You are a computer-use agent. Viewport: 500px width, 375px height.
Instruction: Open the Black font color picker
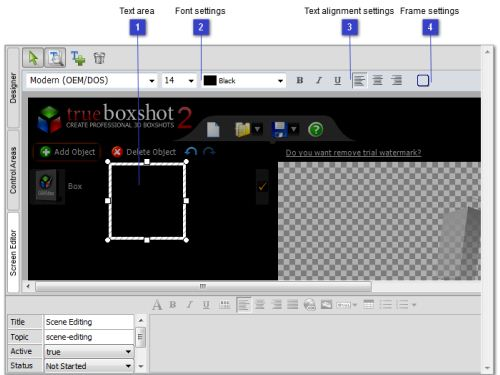coord(244,80)
